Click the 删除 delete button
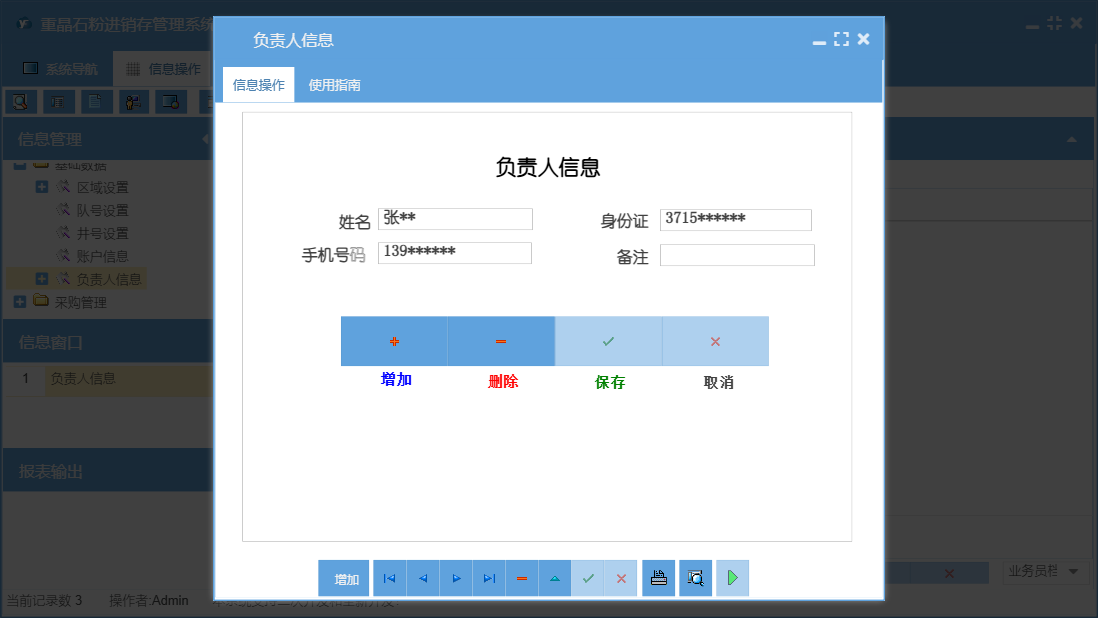 pos(501,341)
